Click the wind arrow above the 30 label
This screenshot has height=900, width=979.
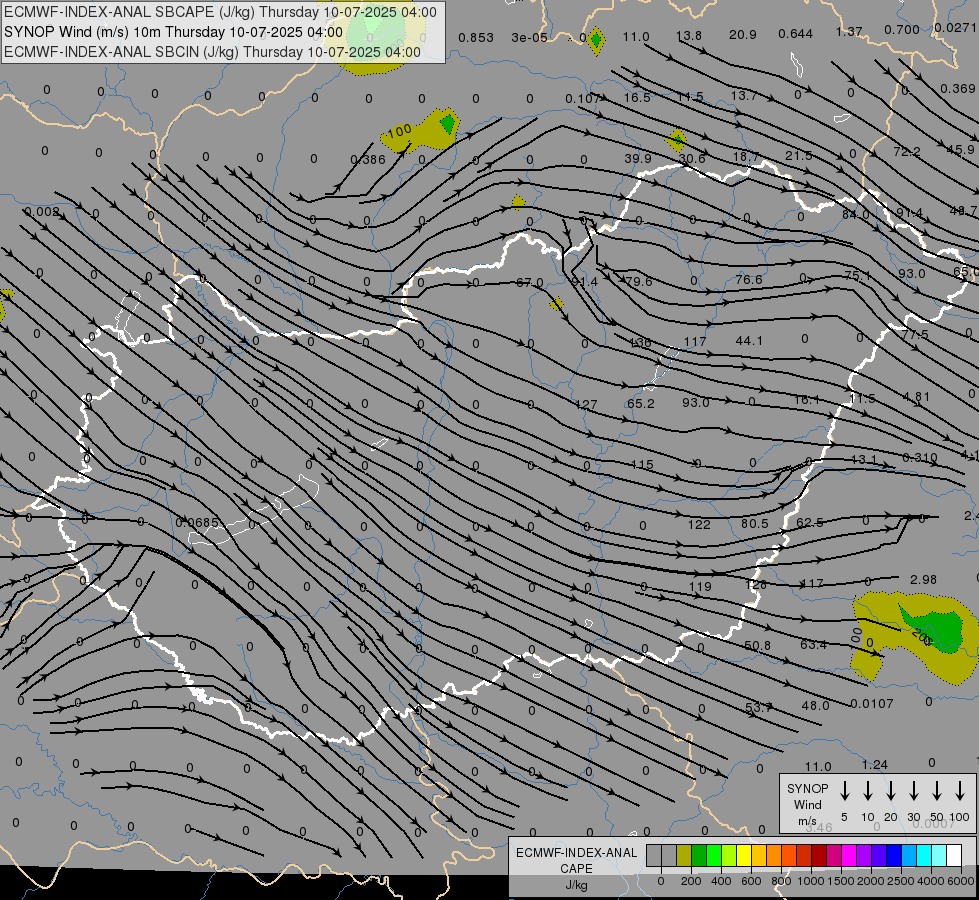click(x=913, y=791)
